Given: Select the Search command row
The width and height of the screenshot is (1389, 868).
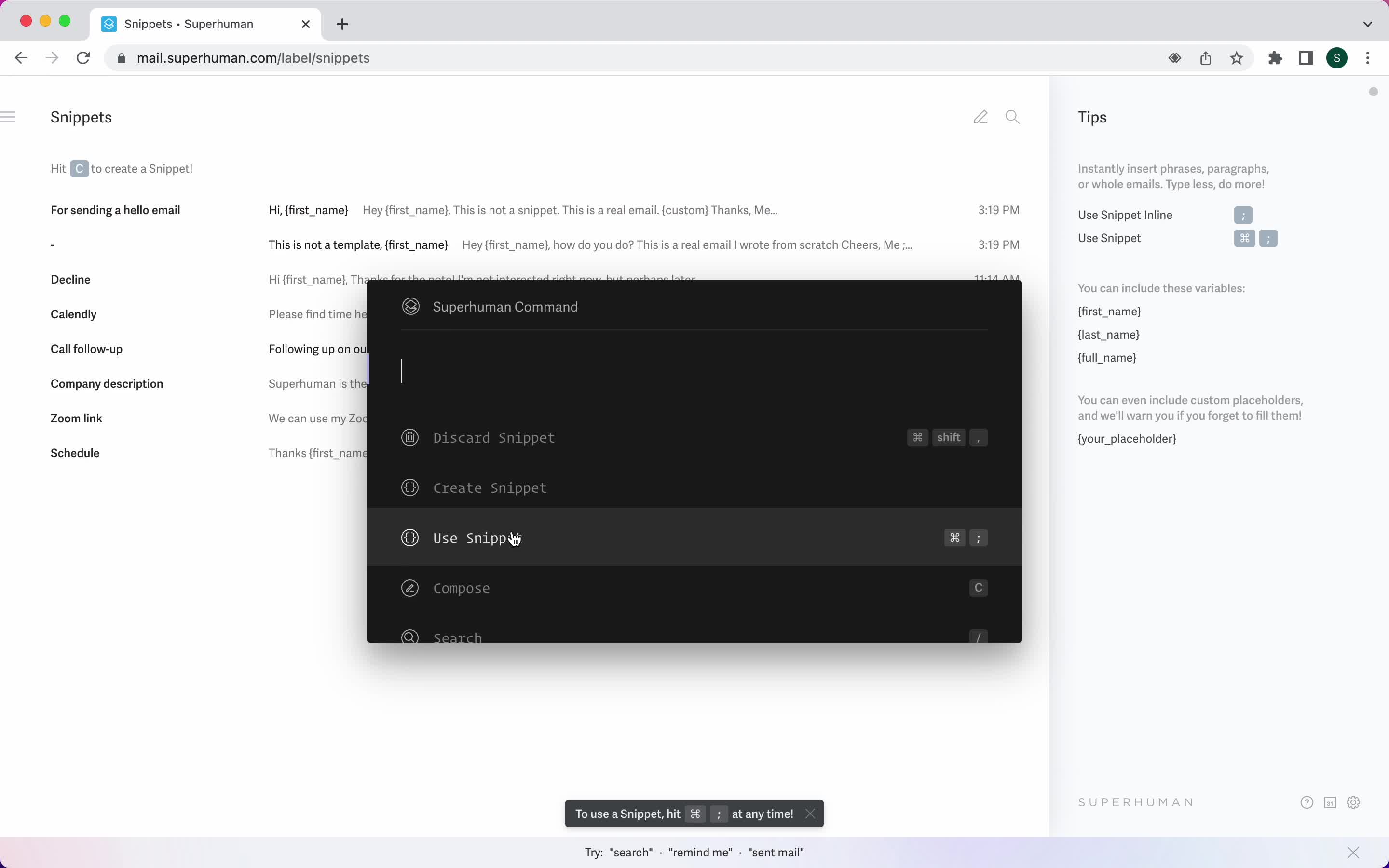Looking at the screenshot, I should 694,632.
